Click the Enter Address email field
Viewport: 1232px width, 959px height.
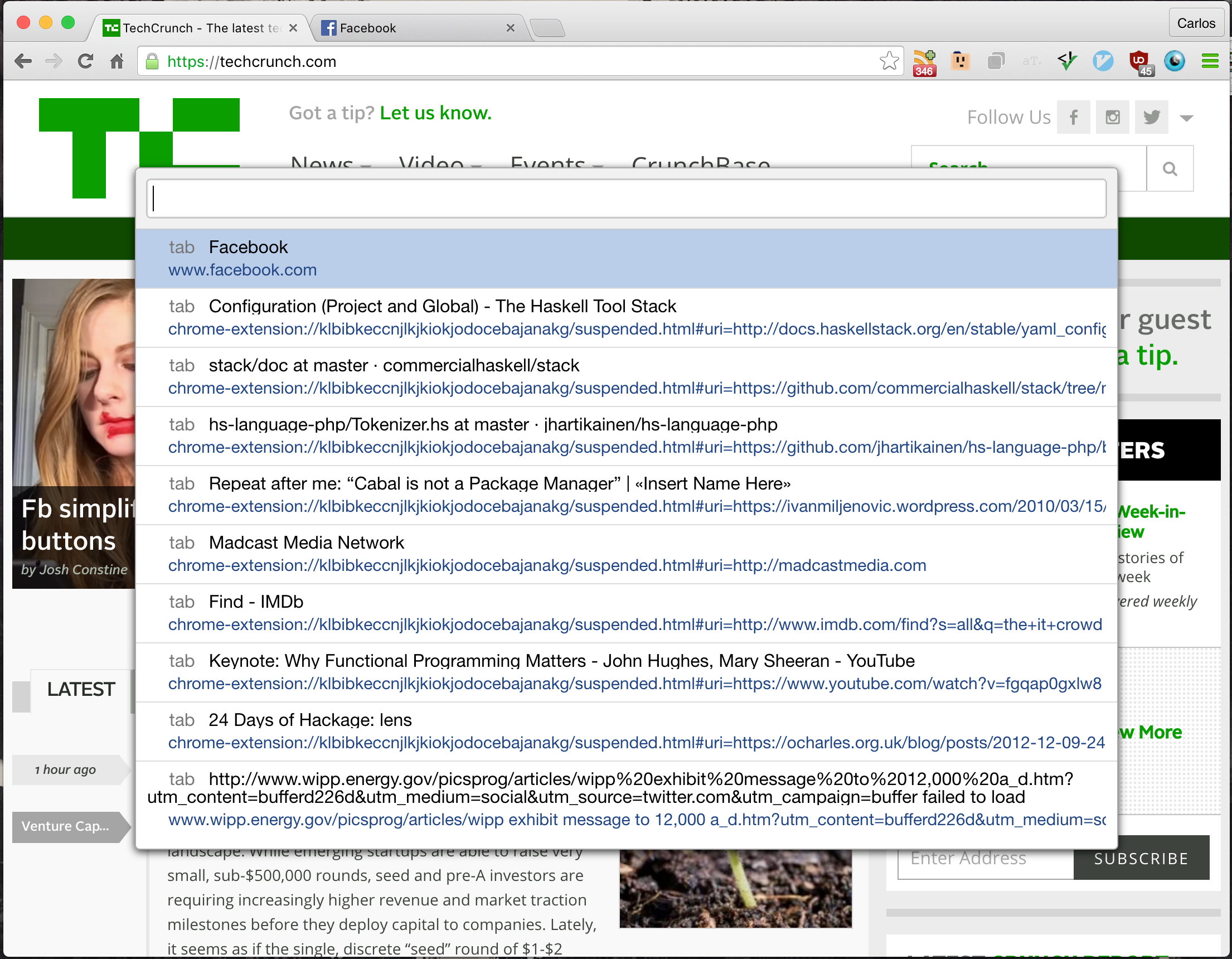click(986, 858)
